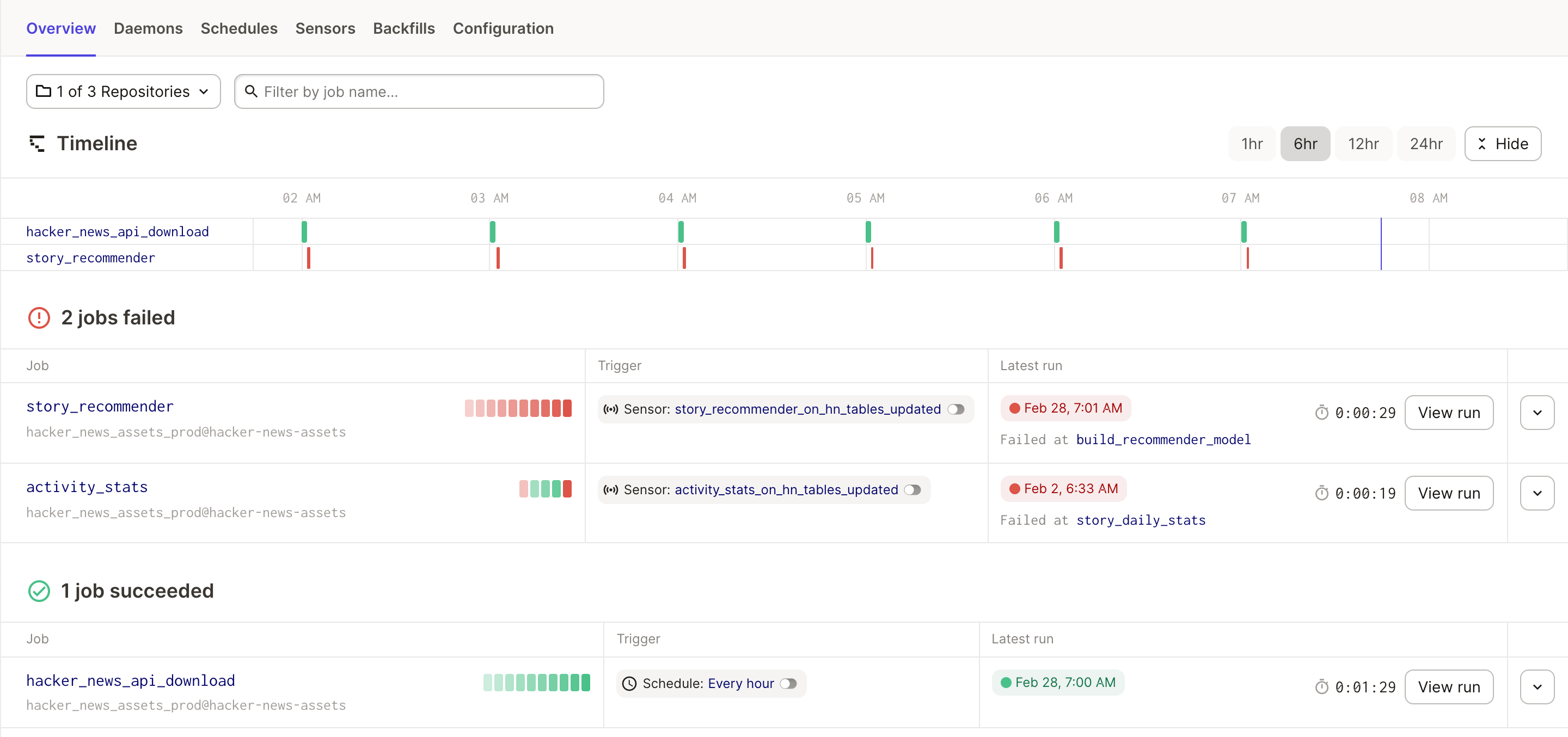The image size is (1568, 737).
Task: Click stopwatch icon next to 0:00:19
Action: tap(1321, 493)
